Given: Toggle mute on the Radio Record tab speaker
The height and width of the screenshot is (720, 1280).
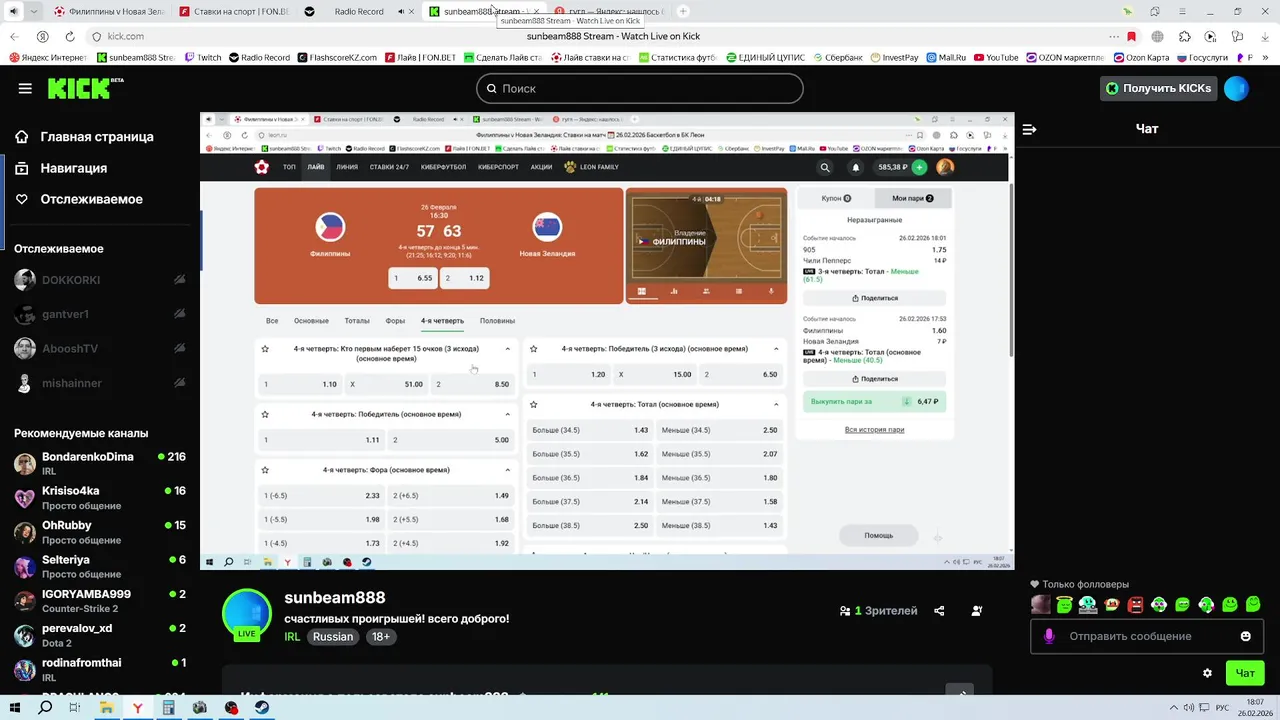Looking at the screenshot, I should pyautogui.click(x=401, y=11).
